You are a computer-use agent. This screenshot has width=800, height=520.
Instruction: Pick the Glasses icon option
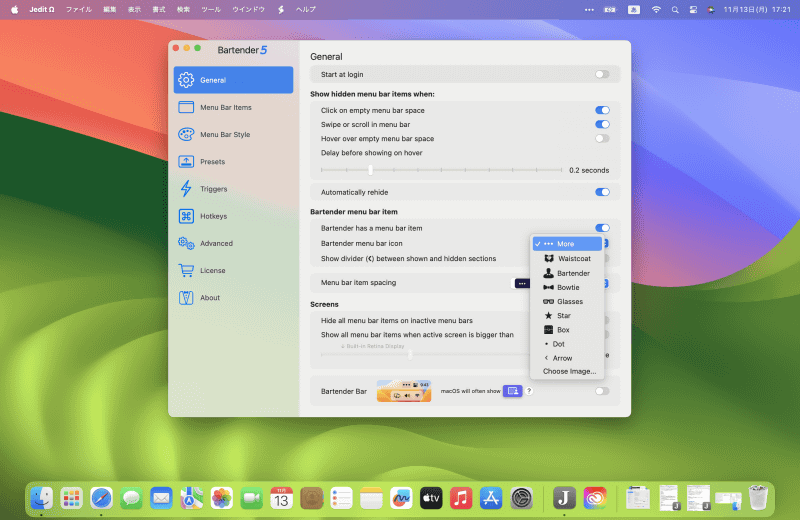click(x=567, y=302)
